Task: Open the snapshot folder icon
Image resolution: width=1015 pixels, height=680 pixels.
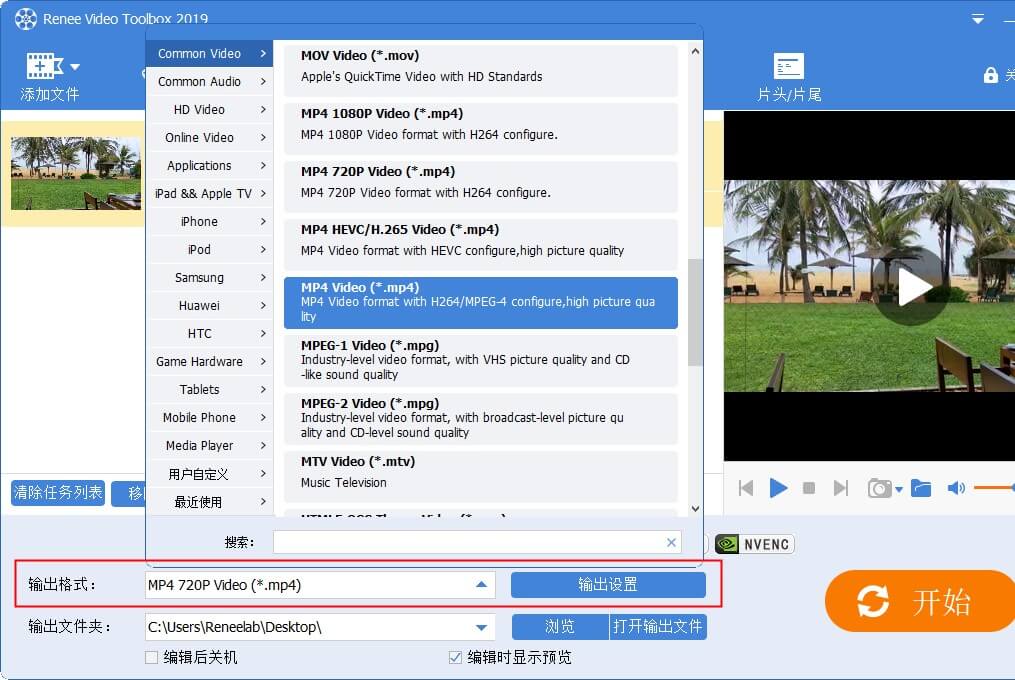Action: 921,488
